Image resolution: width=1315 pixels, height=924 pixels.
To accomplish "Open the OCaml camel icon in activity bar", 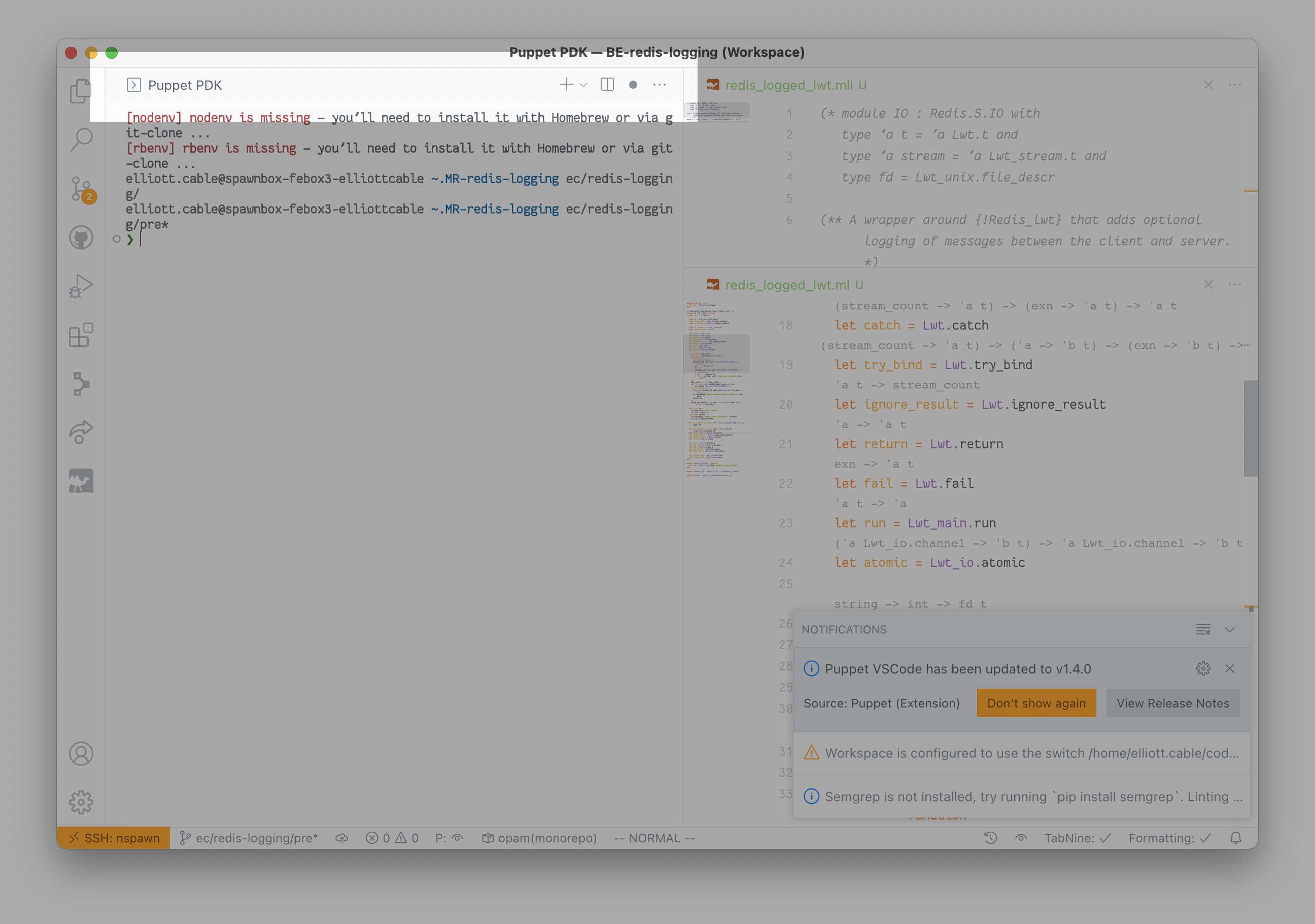I will pos(81,481).
